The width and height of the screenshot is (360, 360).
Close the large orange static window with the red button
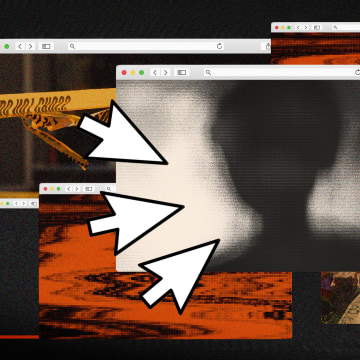click(x=45, y=189)
